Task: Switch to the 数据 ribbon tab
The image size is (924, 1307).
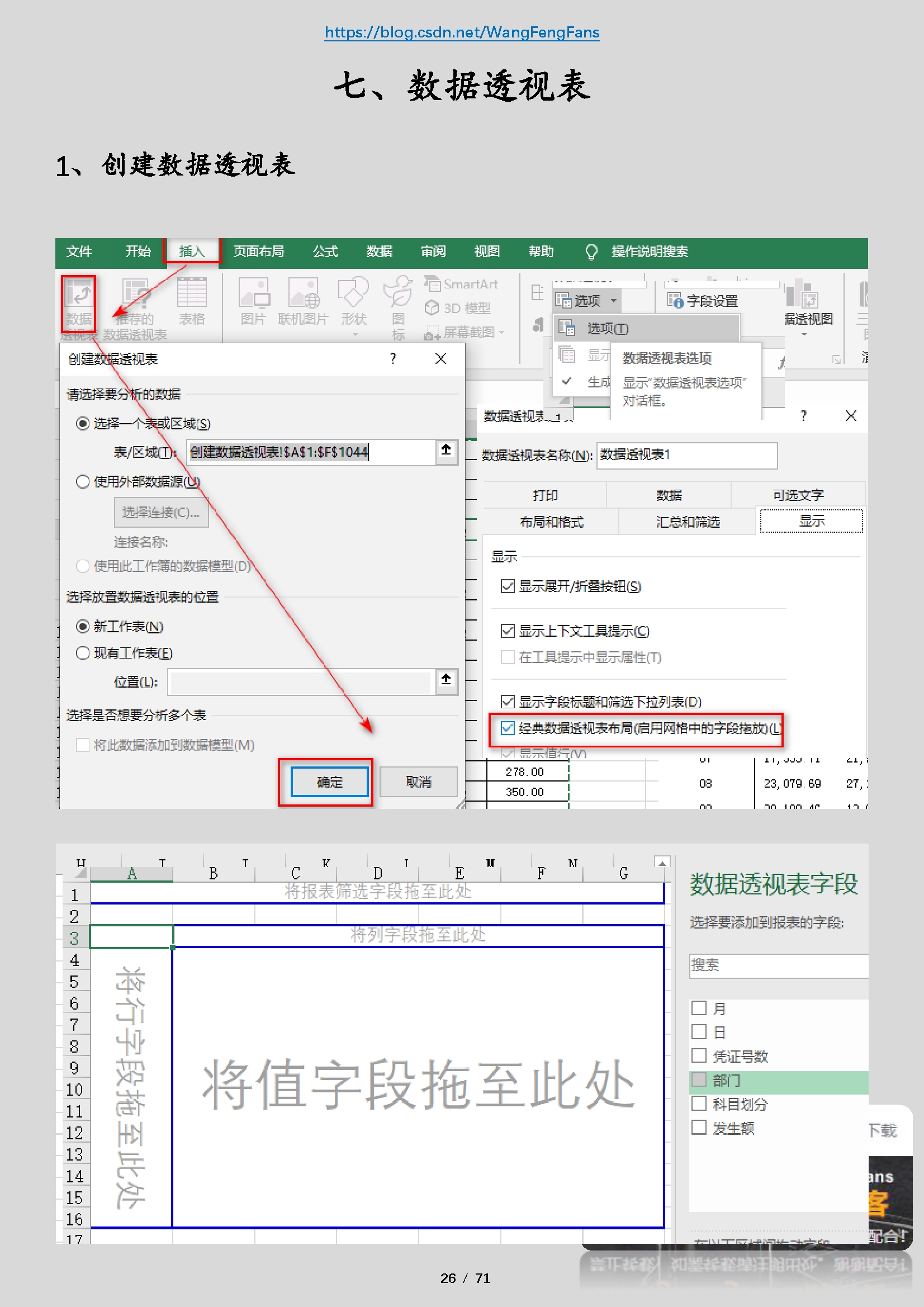Action: [379, 252]
